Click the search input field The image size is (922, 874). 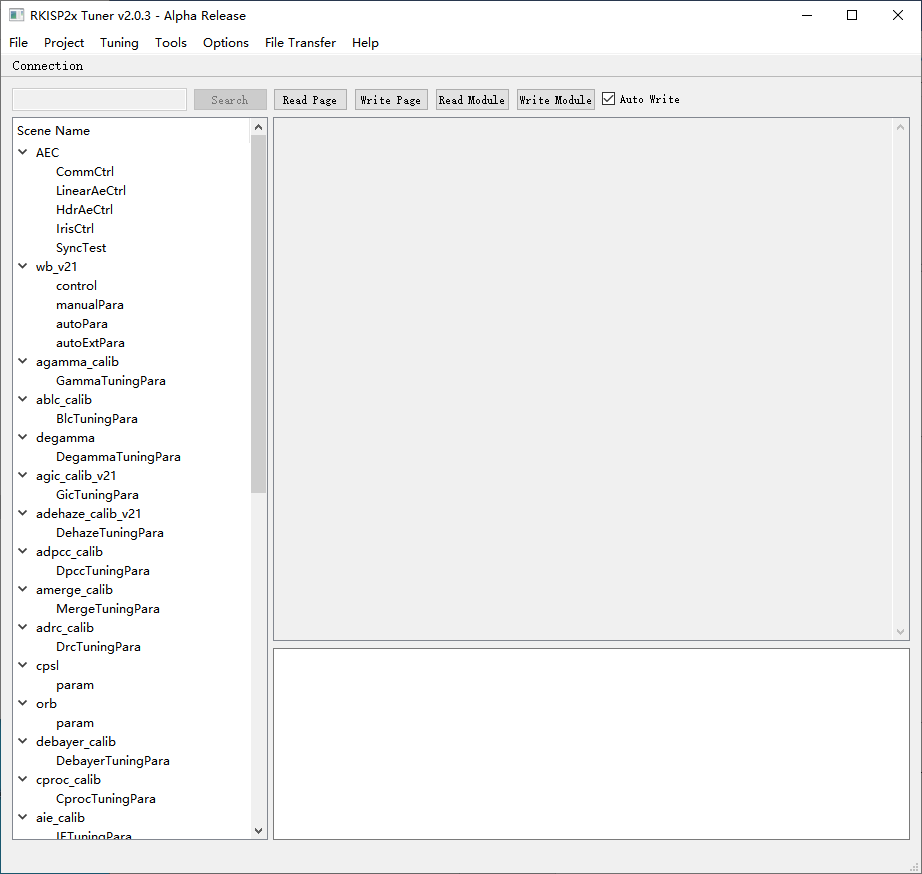(99, 100)
